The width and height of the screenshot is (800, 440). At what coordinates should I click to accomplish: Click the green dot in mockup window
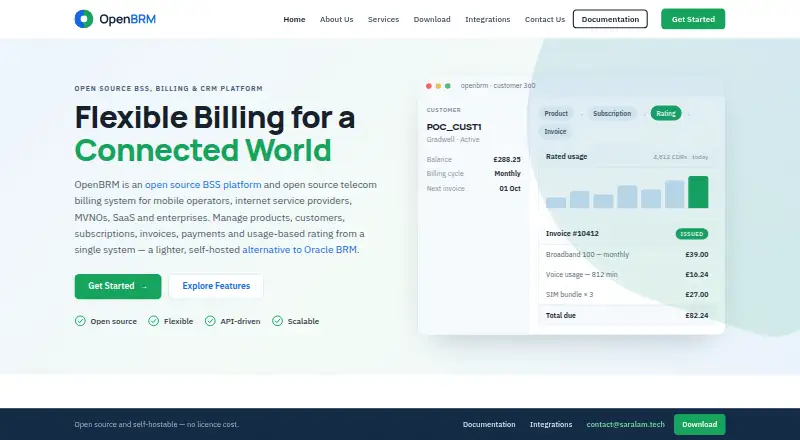pos(447,86)
